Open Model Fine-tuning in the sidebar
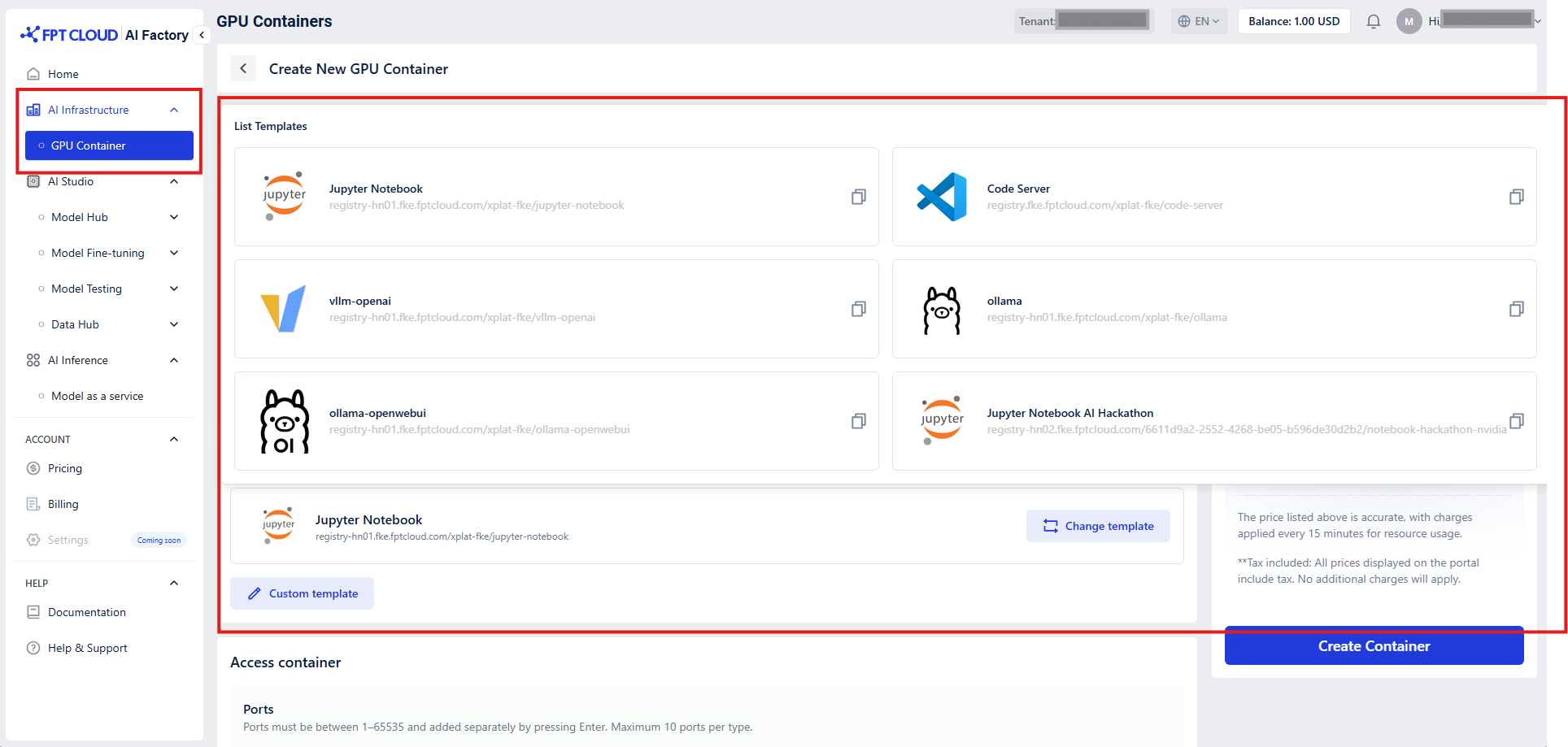 (x=98, y=253)
